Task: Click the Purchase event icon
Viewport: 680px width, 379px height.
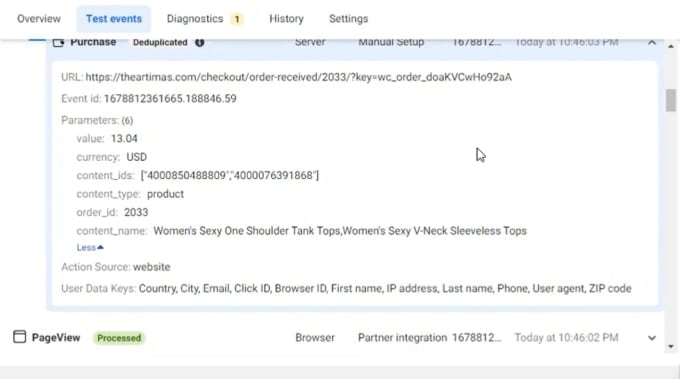Action: point(59,42)
